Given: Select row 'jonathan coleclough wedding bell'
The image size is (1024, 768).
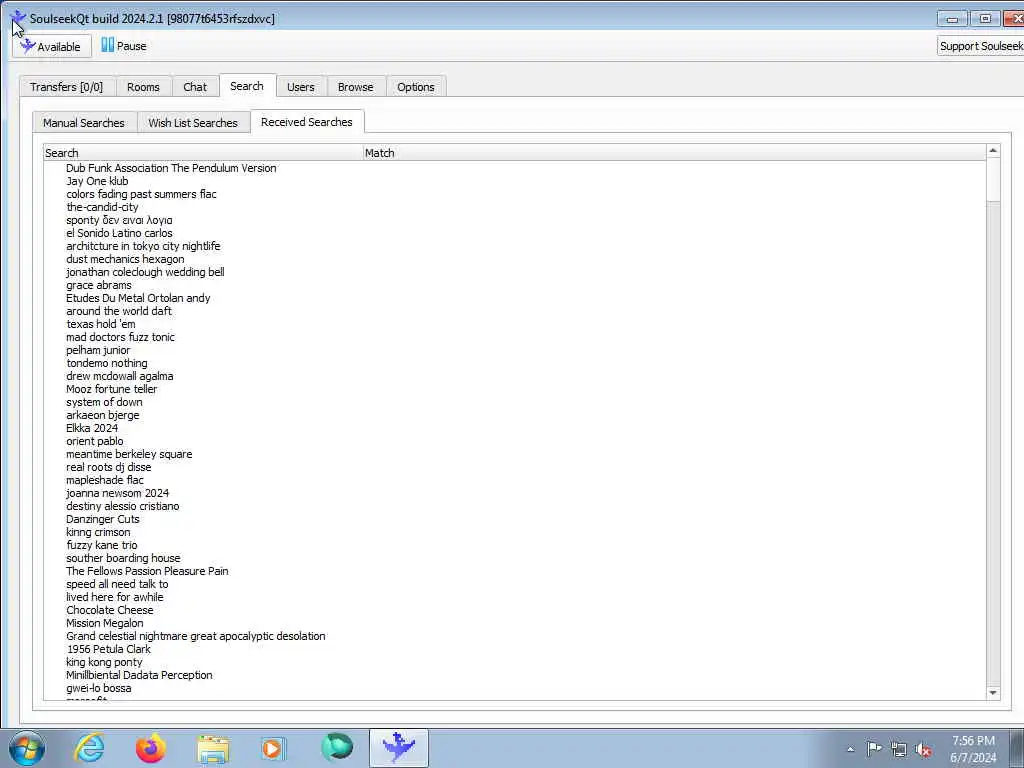Looking at the screenshot, I should (x=145, y=272).
